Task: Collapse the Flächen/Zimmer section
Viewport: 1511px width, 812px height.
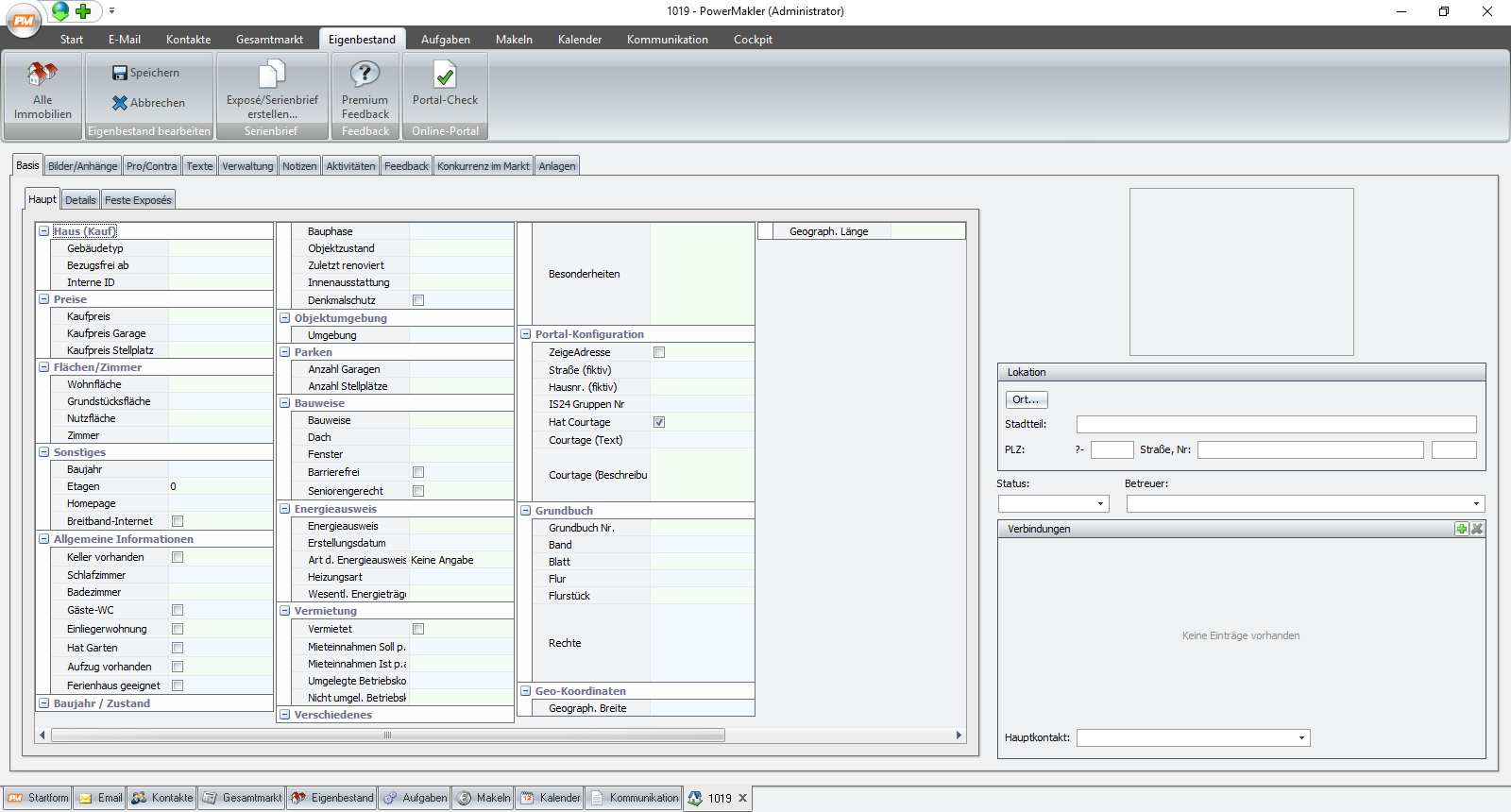Action: [x=43, y=367]
